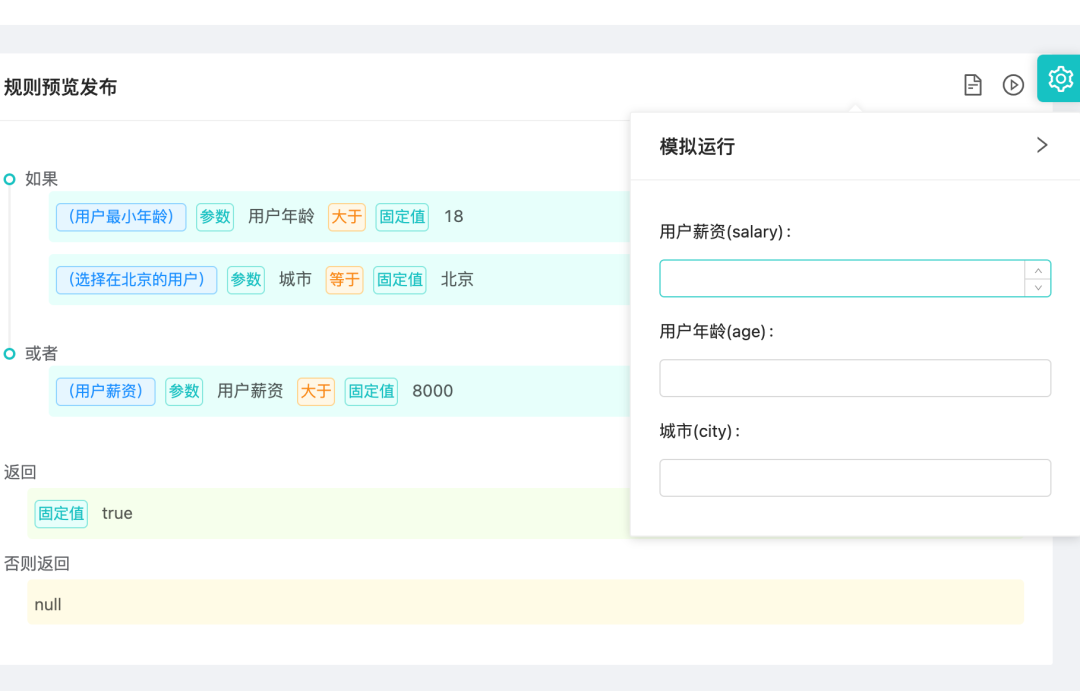Click the 固定值 tag next to 18

coord(401,217)
